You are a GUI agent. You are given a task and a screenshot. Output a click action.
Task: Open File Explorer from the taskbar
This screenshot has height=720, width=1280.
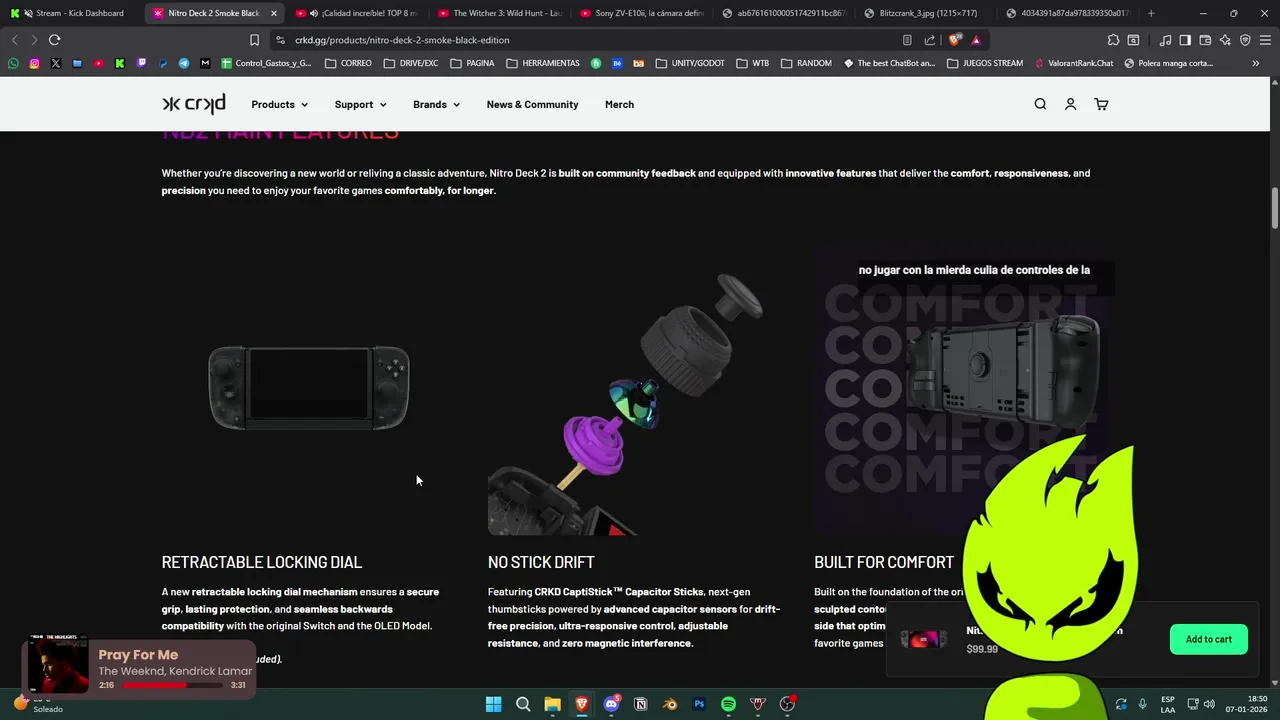coord(552,704)
